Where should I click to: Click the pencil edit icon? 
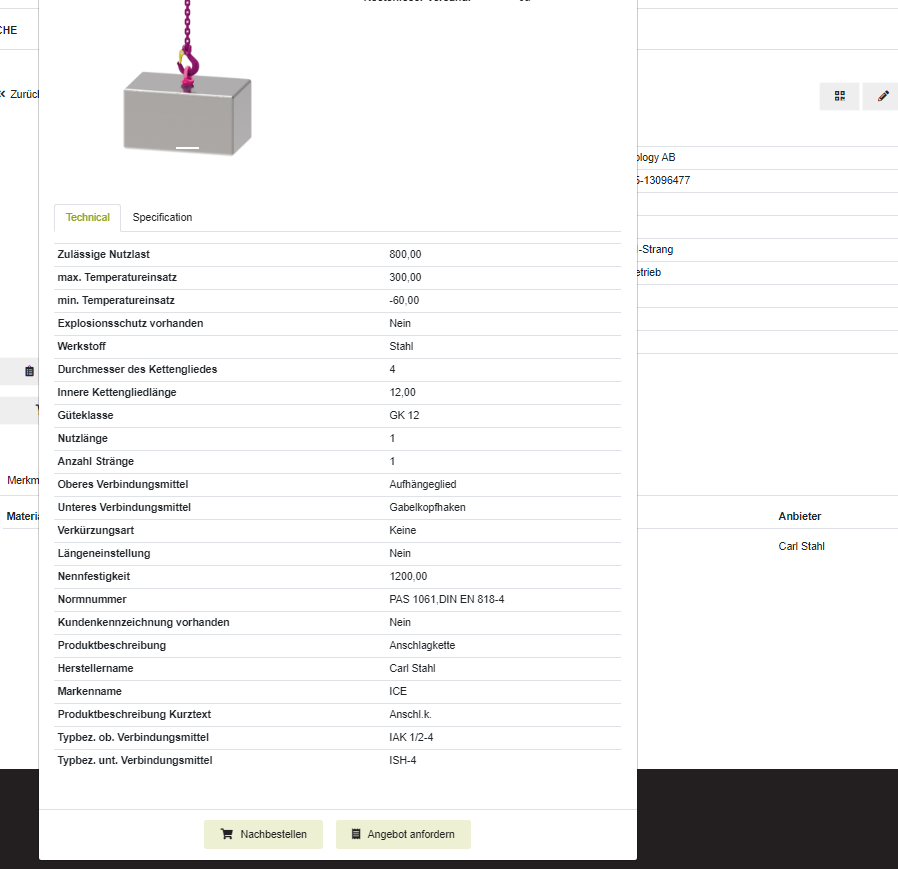[x=882, y=96]
